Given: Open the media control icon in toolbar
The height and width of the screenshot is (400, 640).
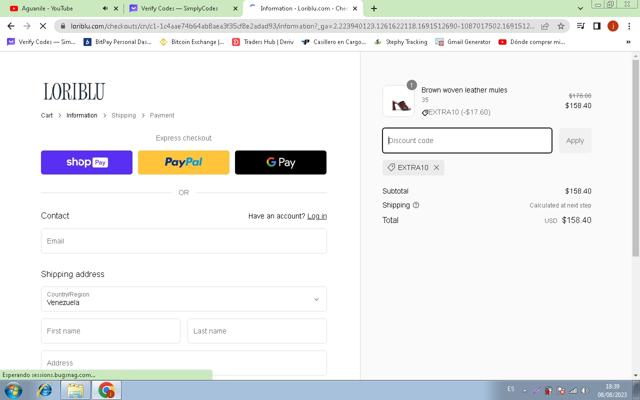Looking at the screenshot, I should [581, 26].
